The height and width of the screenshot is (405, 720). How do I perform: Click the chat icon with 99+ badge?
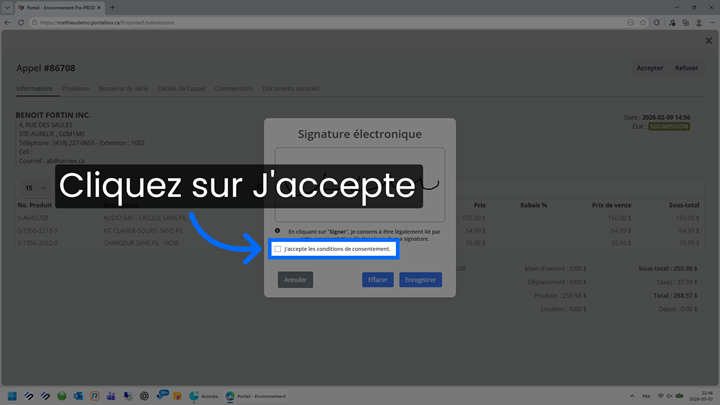click(162, 395)
